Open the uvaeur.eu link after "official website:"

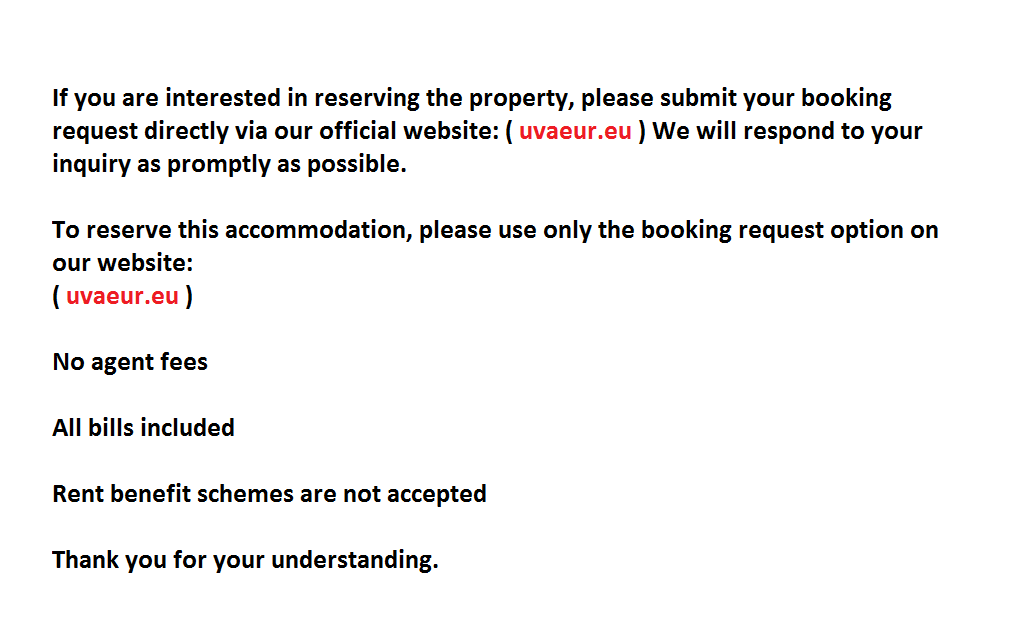coord(575,131)
